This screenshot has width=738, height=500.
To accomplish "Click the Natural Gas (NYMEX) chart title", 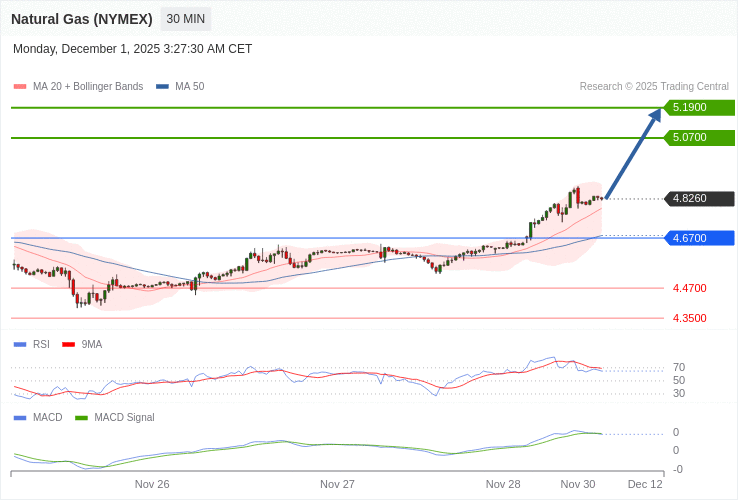I will tap(82, 19).
